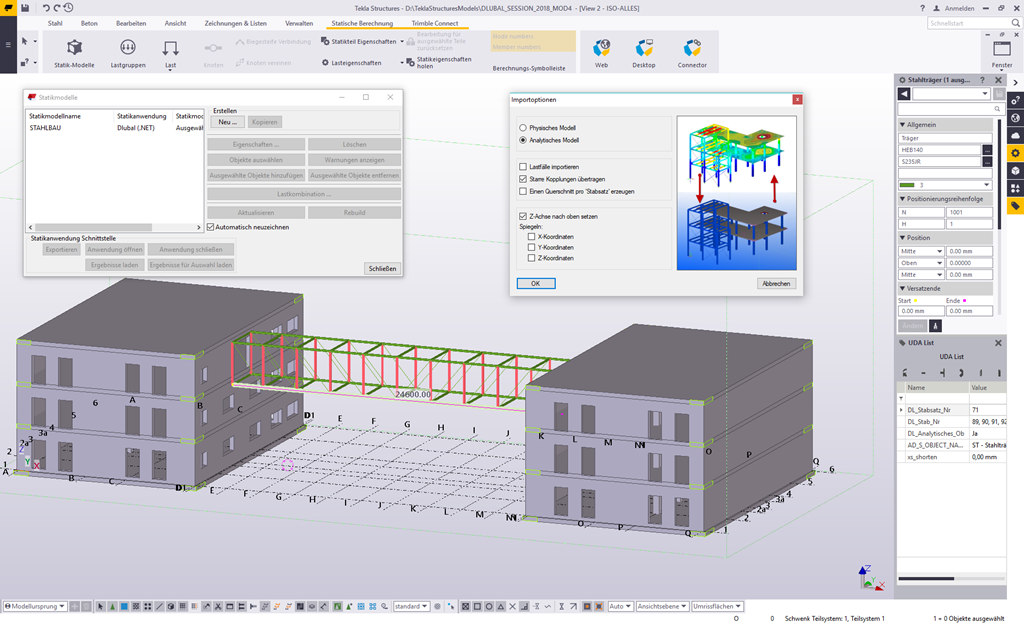Open the Modellursprung dropdown in the status bar
The image size is (1024, 624).
pyautogui.click(x=35, y=607)
